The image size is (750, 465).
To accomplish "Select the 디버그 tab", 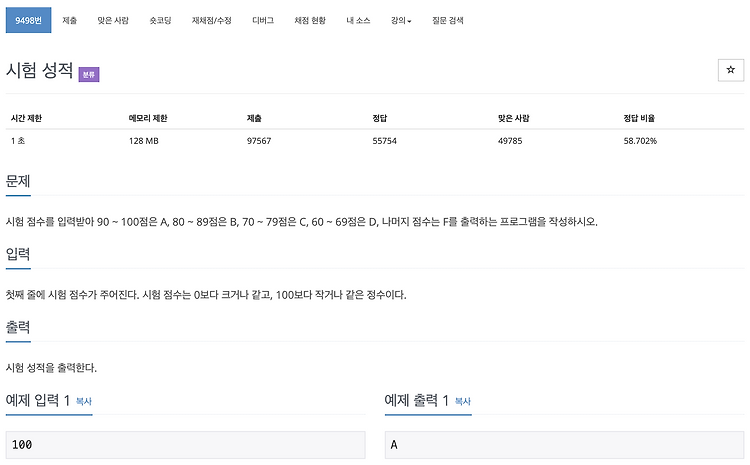I will click(x=263, y=20).
